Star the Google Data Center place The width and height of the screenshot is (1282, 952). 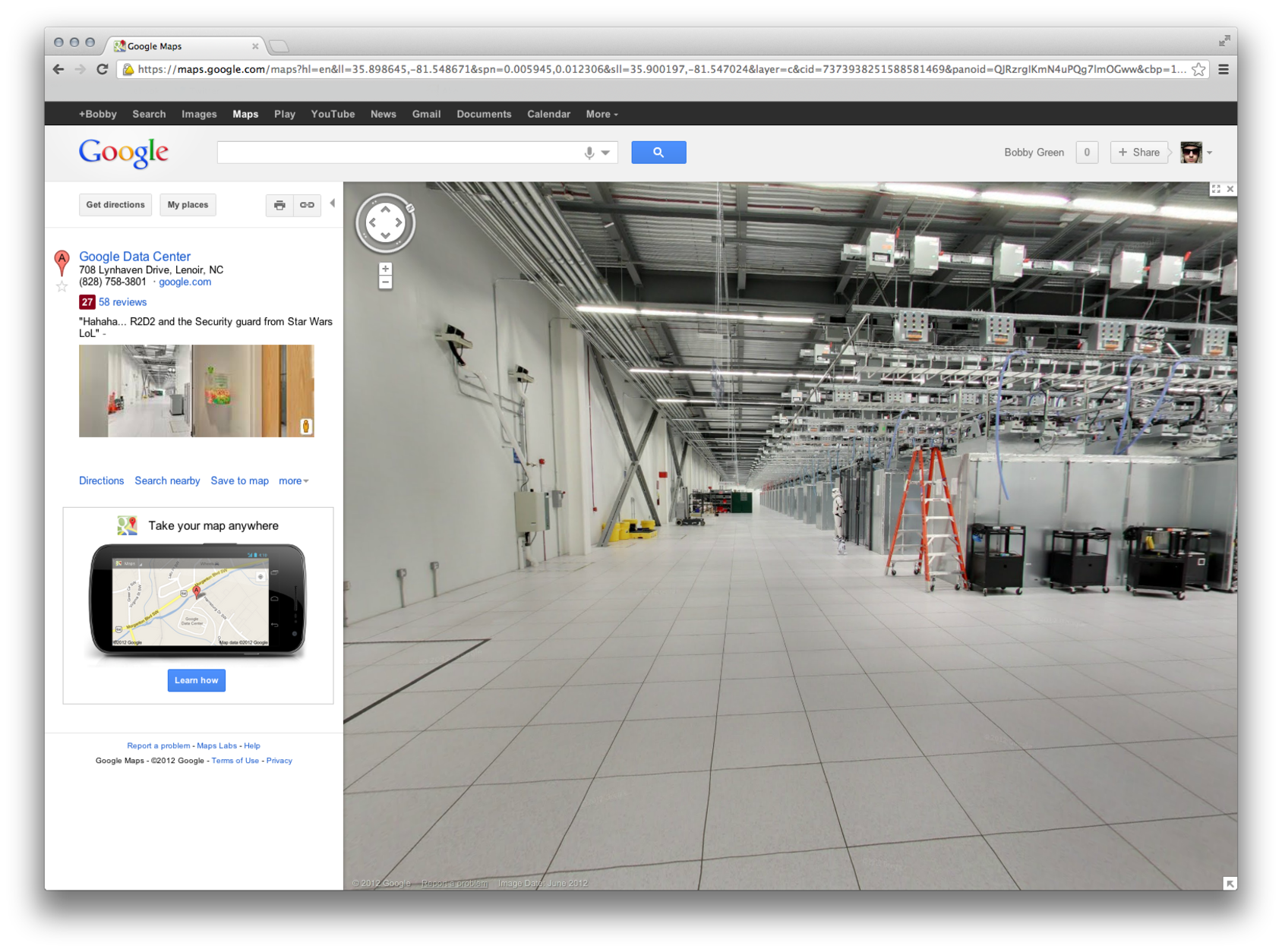(62, 286)
